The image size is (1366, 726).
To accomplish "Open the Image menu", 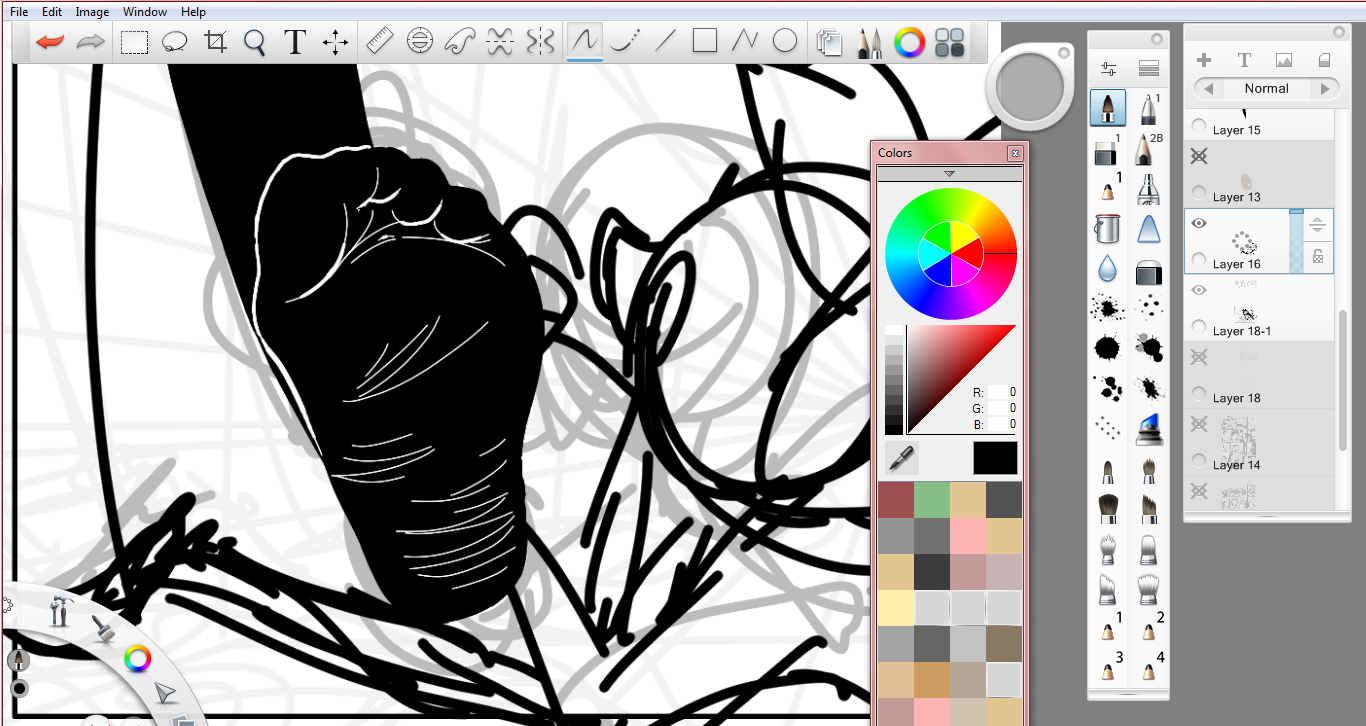I will (x=92, y=12).
